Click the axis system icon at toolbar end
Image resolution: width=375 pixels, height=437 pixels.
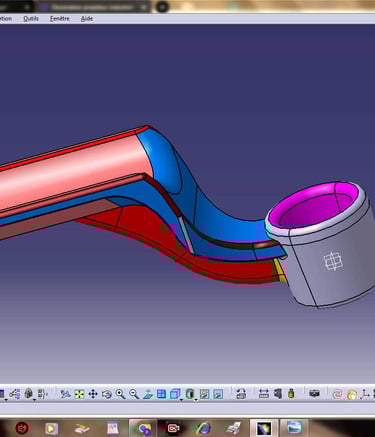point(365,394)
